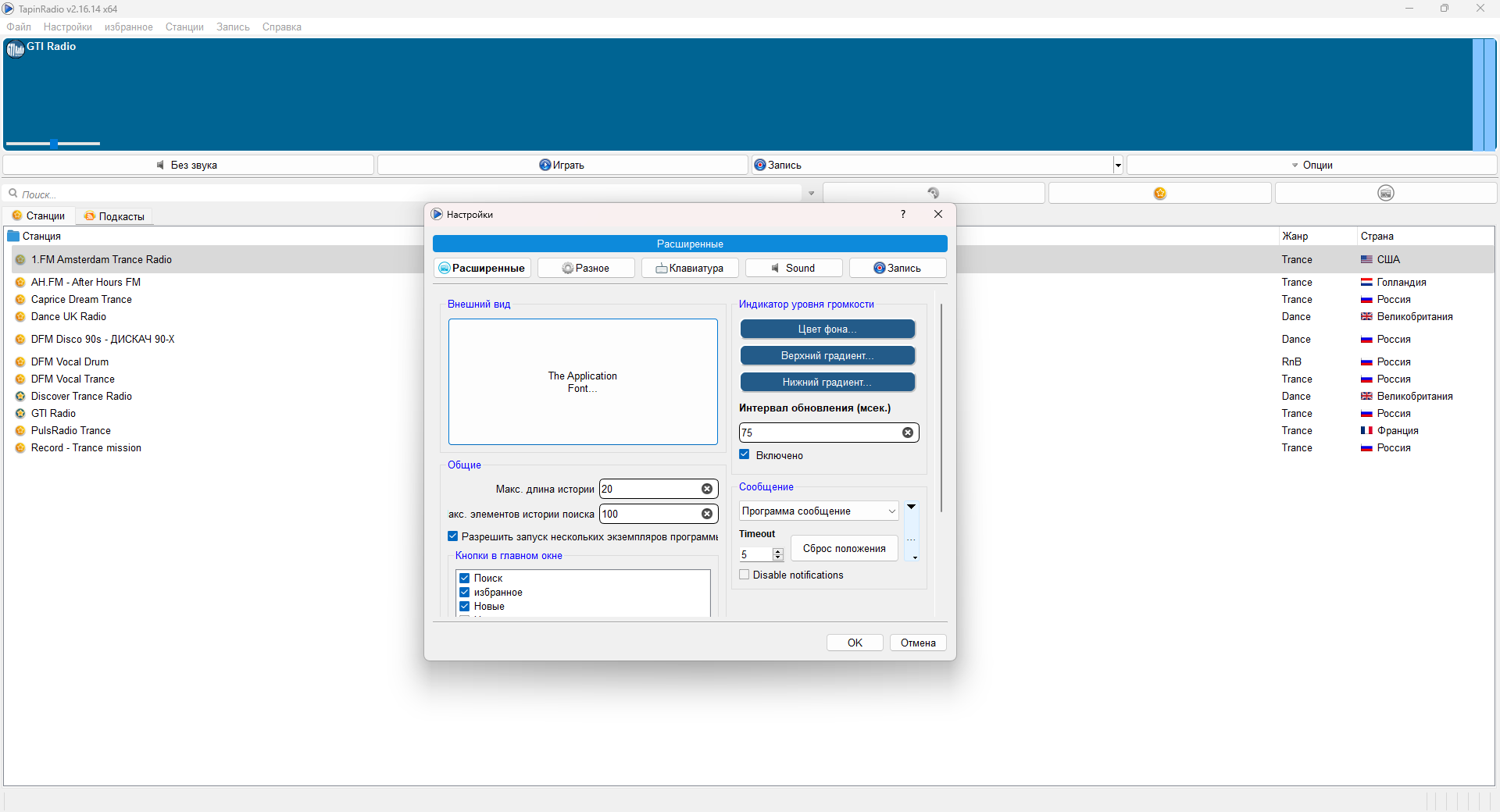Click the radio stations icon in toolbar

click(x=1385, y=193)
